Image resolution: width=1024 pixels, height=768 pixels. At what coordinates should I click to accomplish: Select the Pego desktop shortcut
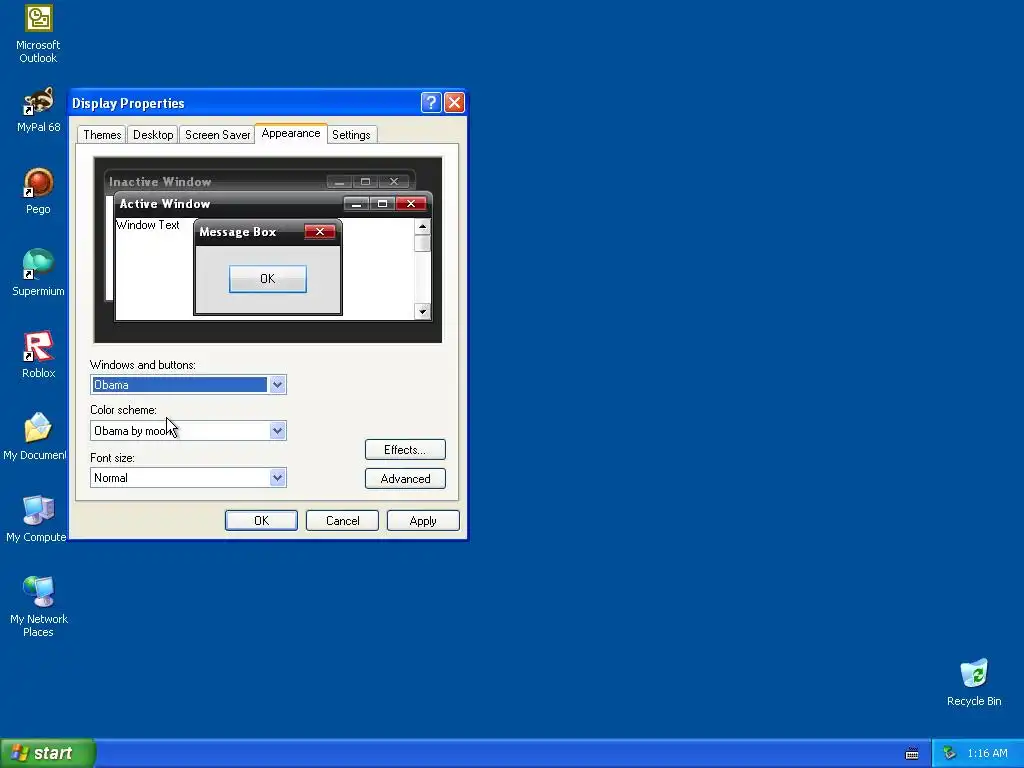tap(38, 191)
